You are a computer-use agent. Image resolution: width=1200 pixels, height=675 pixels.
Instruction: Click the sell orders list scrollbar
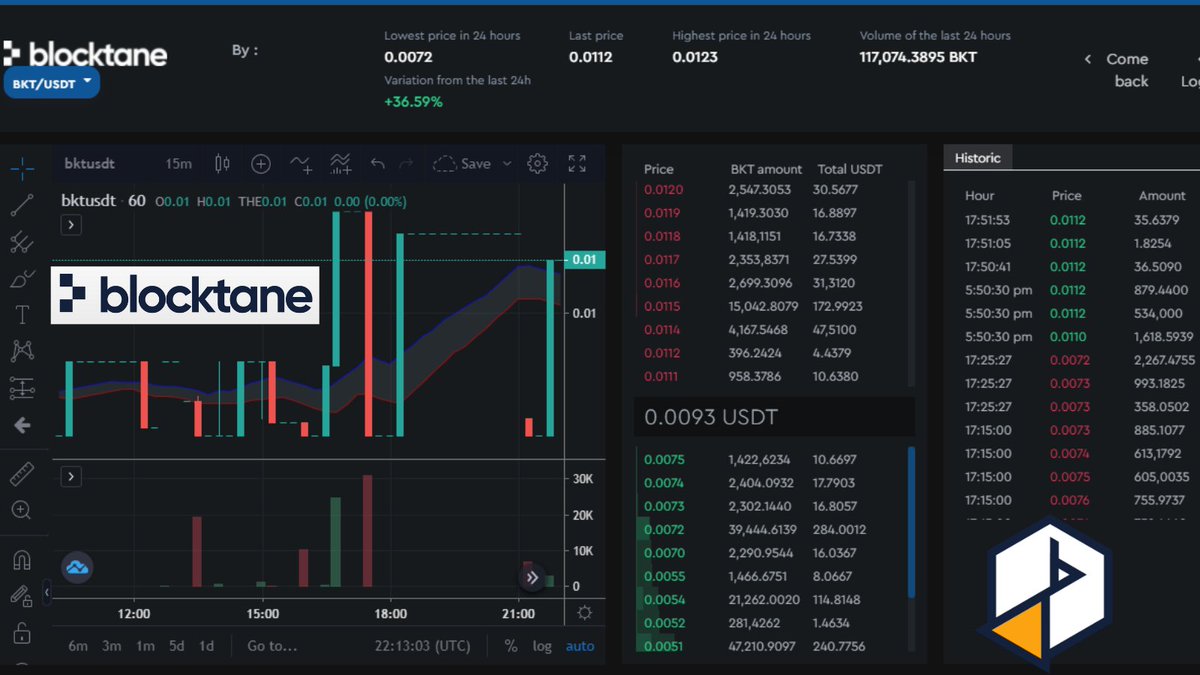click(911, 283)
